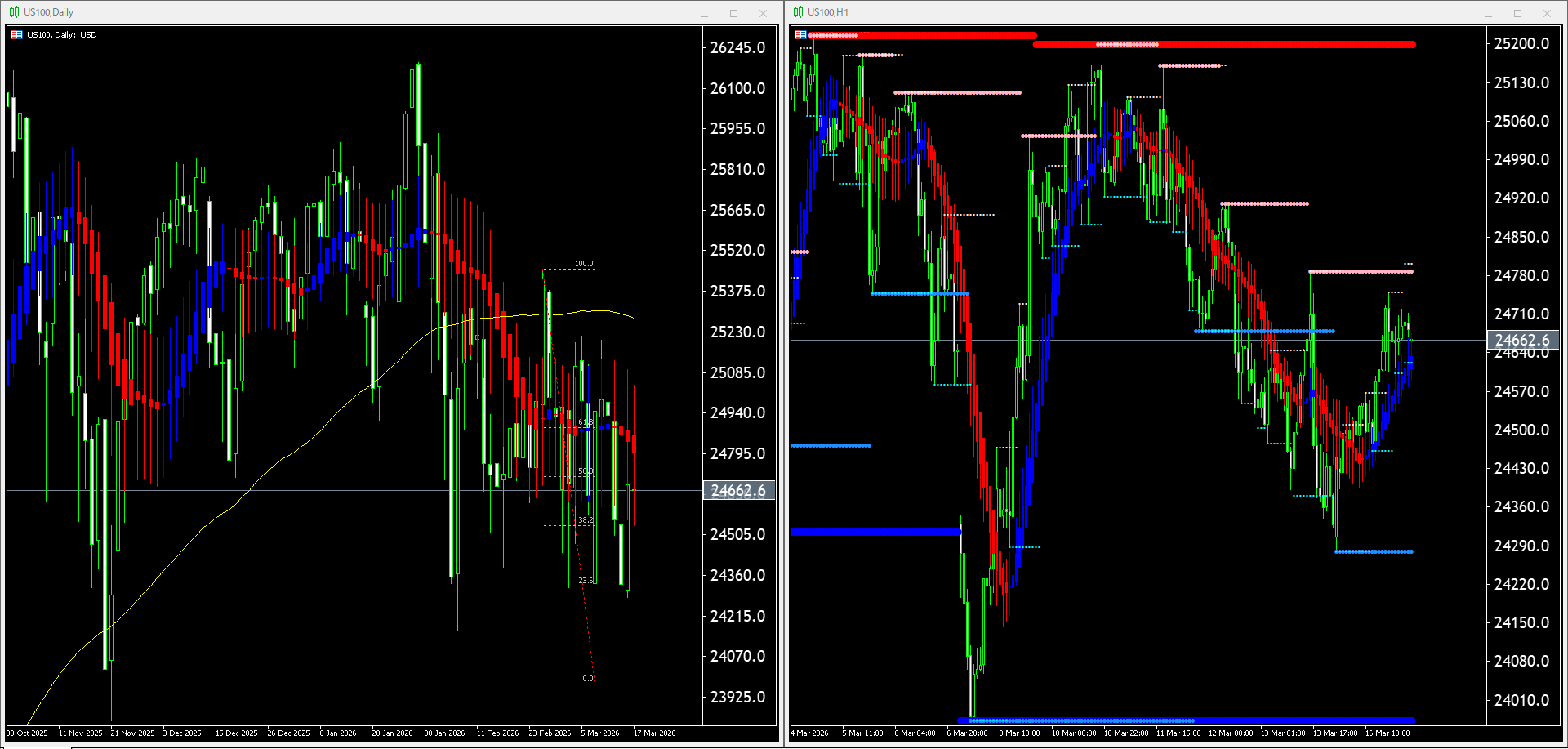Minimize the US100,H1 chart window
The image size is (1568, 749).
[1488, 13]
